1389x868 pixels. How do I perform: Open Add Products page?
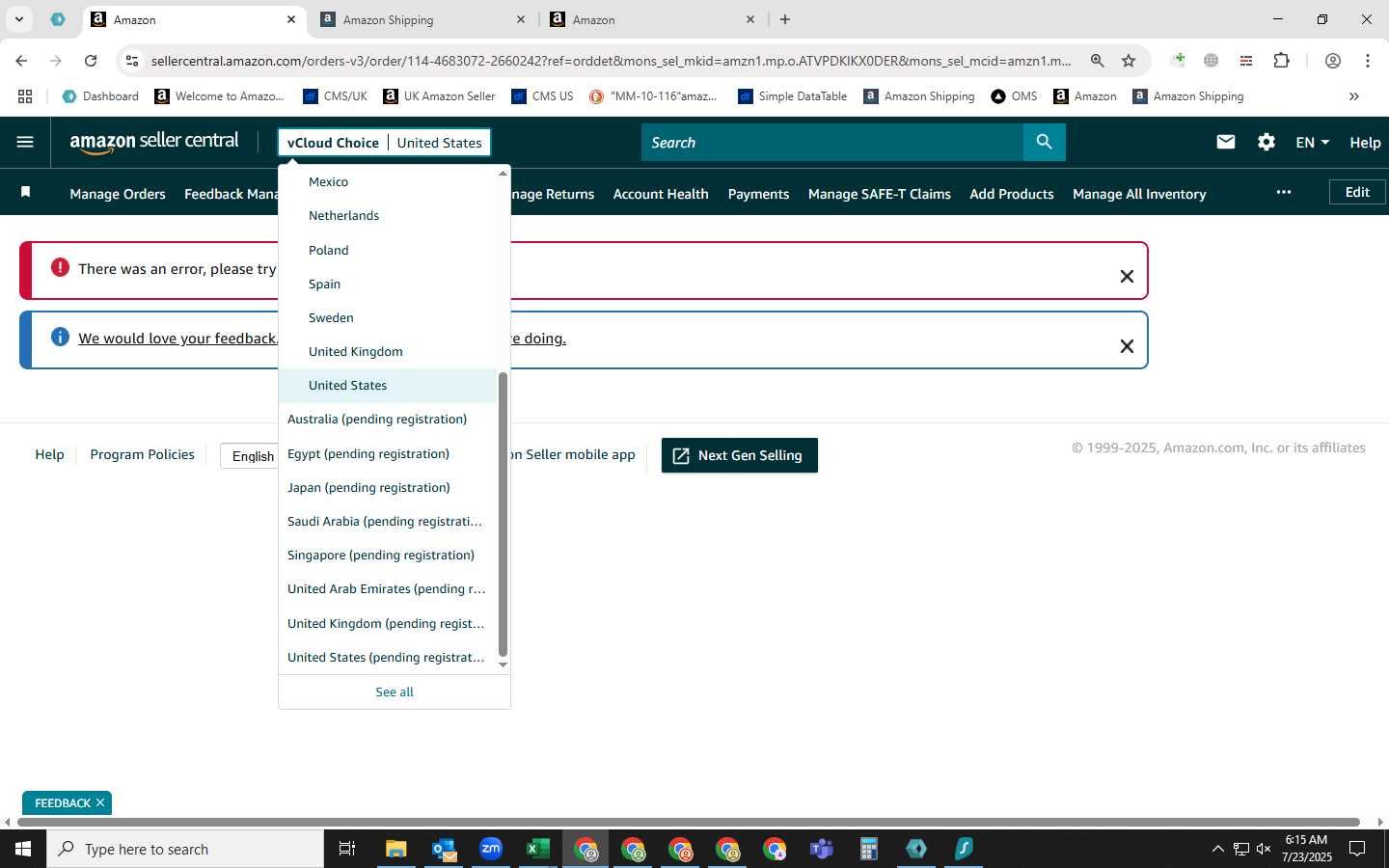(x=1012, y=194)
